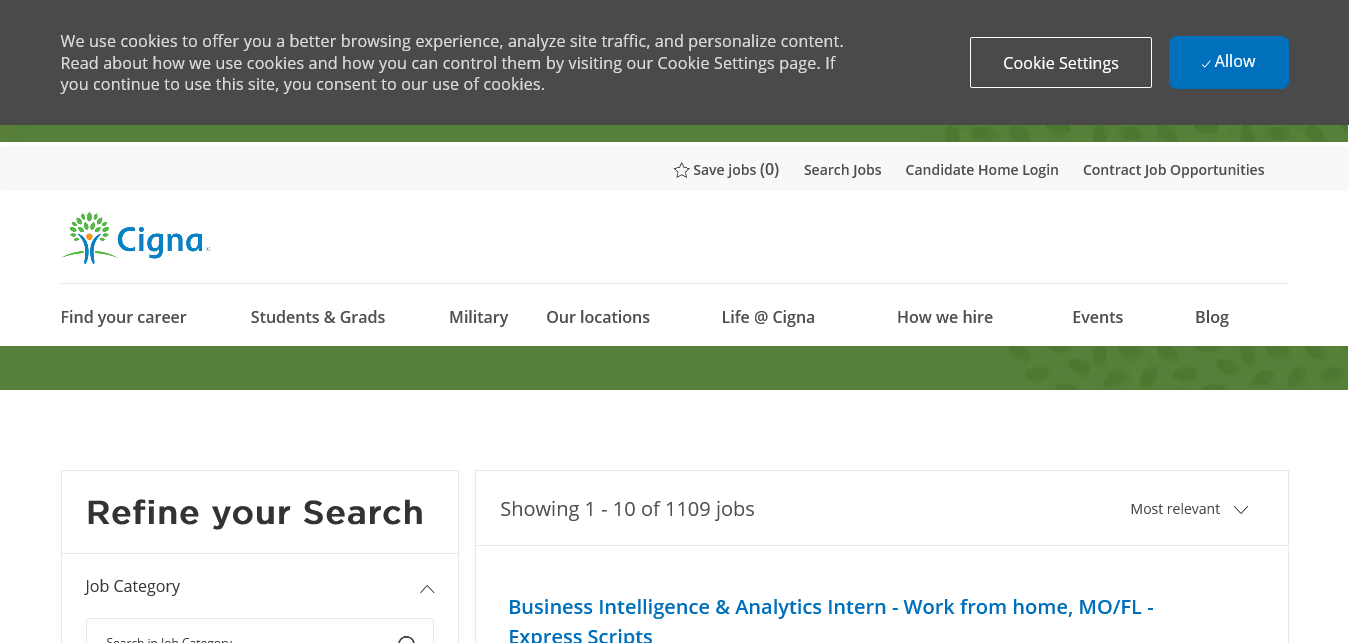Open the Find your career menu
The image size is (1366, 643).
pos(123,317)
